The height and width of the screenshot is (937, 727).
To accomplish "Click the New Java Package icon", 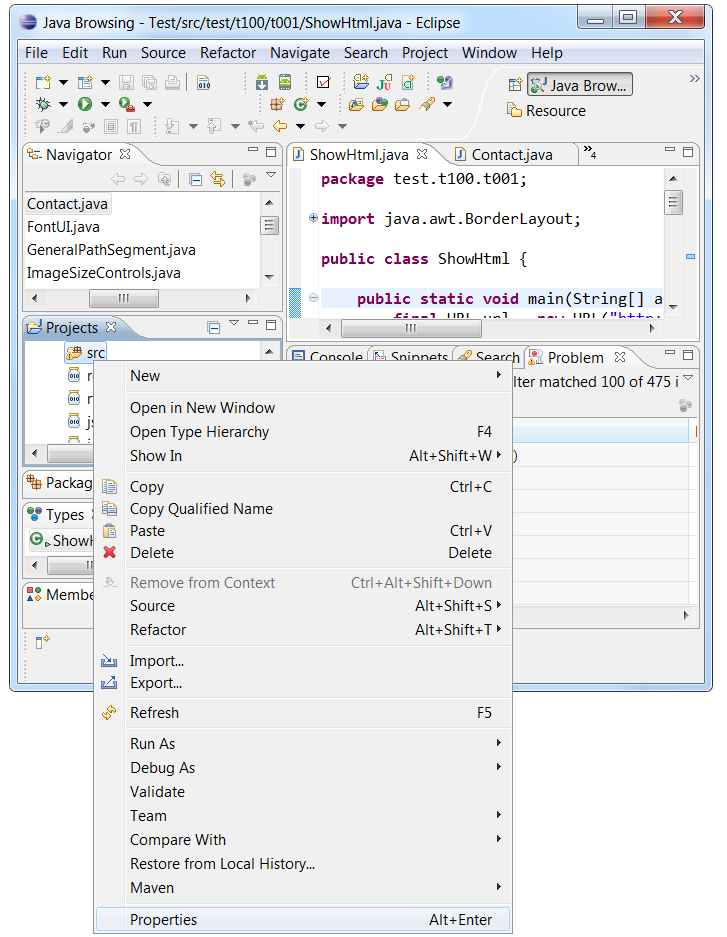I will click(x=277, y=105).
